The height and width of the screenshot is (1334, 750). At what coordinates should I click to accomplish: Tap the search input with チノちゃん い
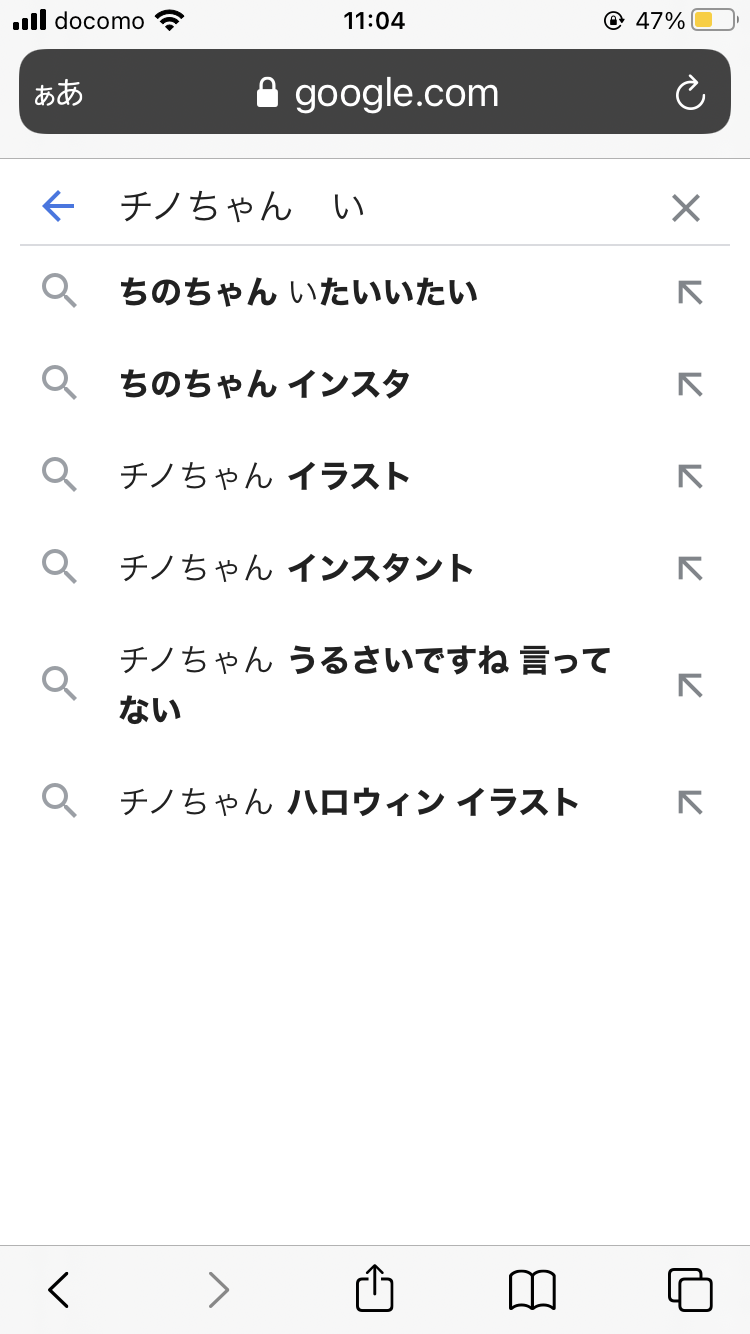(380, 207)
